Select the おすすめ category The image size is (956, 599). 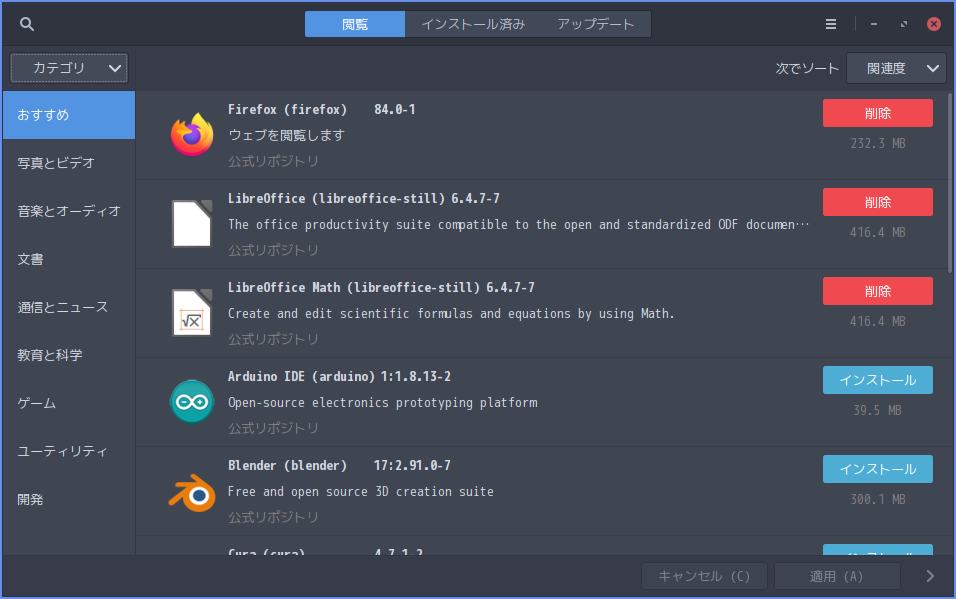(69, 115)
